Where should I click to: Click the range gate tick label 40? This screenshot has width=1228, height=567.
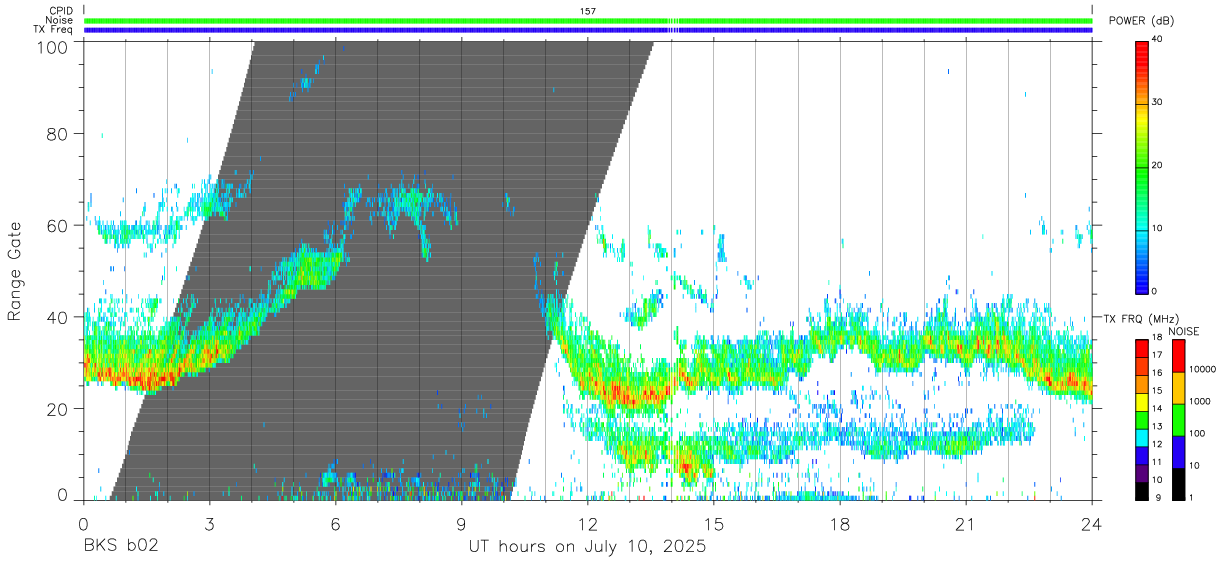56,317
